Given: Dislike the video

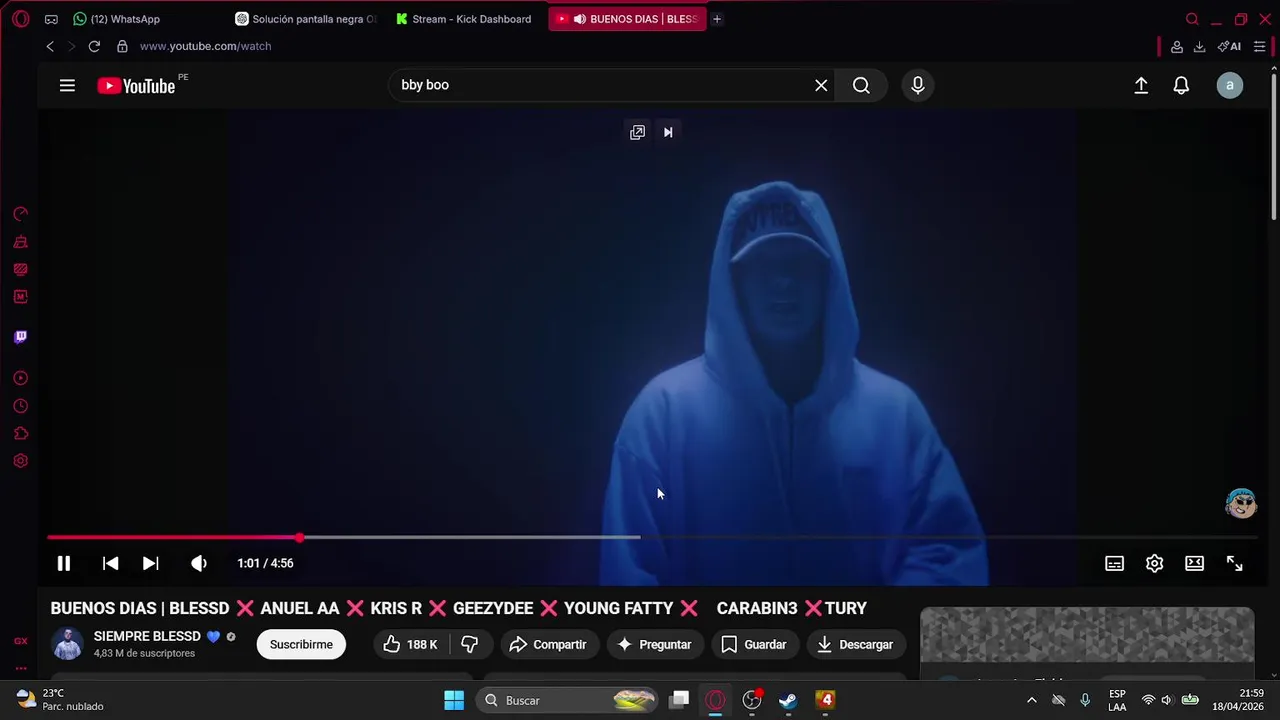Looking at the screenshot, I should point(469,644).
